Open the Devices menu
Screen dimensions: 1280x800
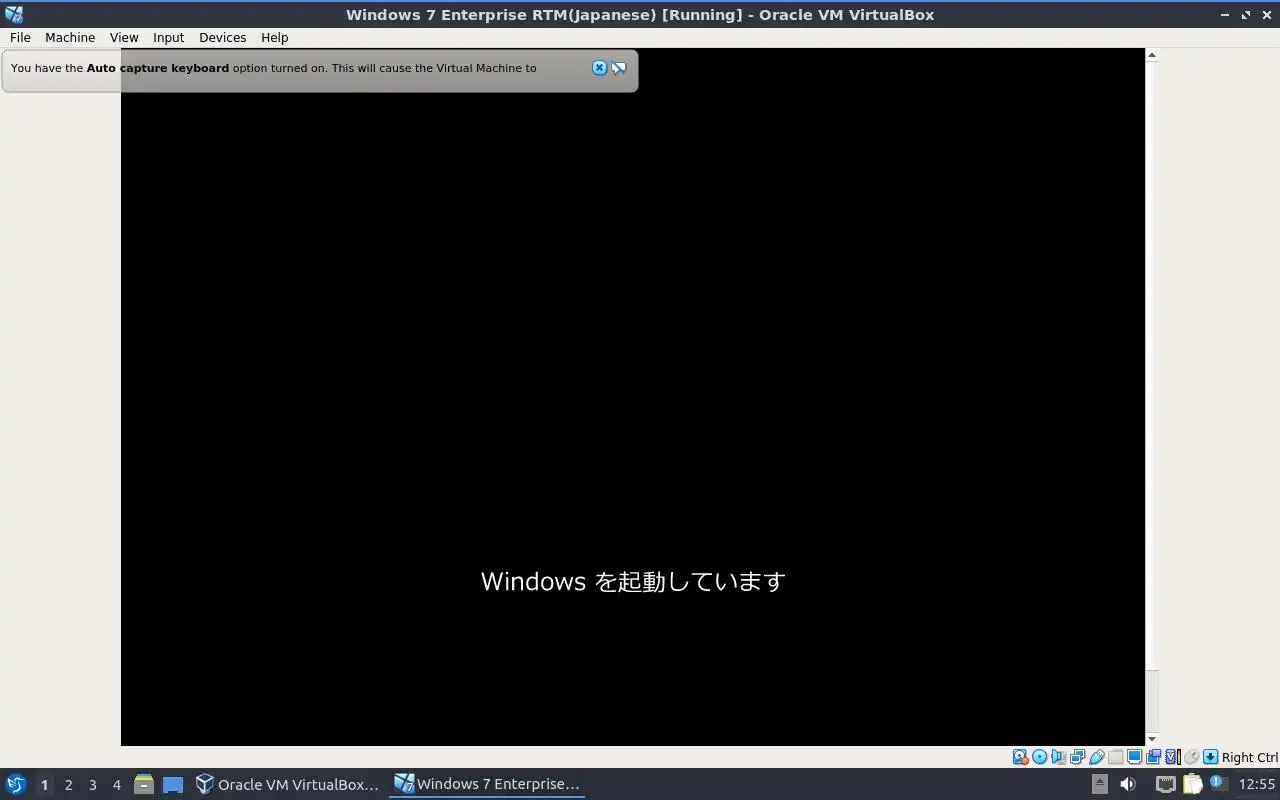pyautogui.click(x=222, y=37)
